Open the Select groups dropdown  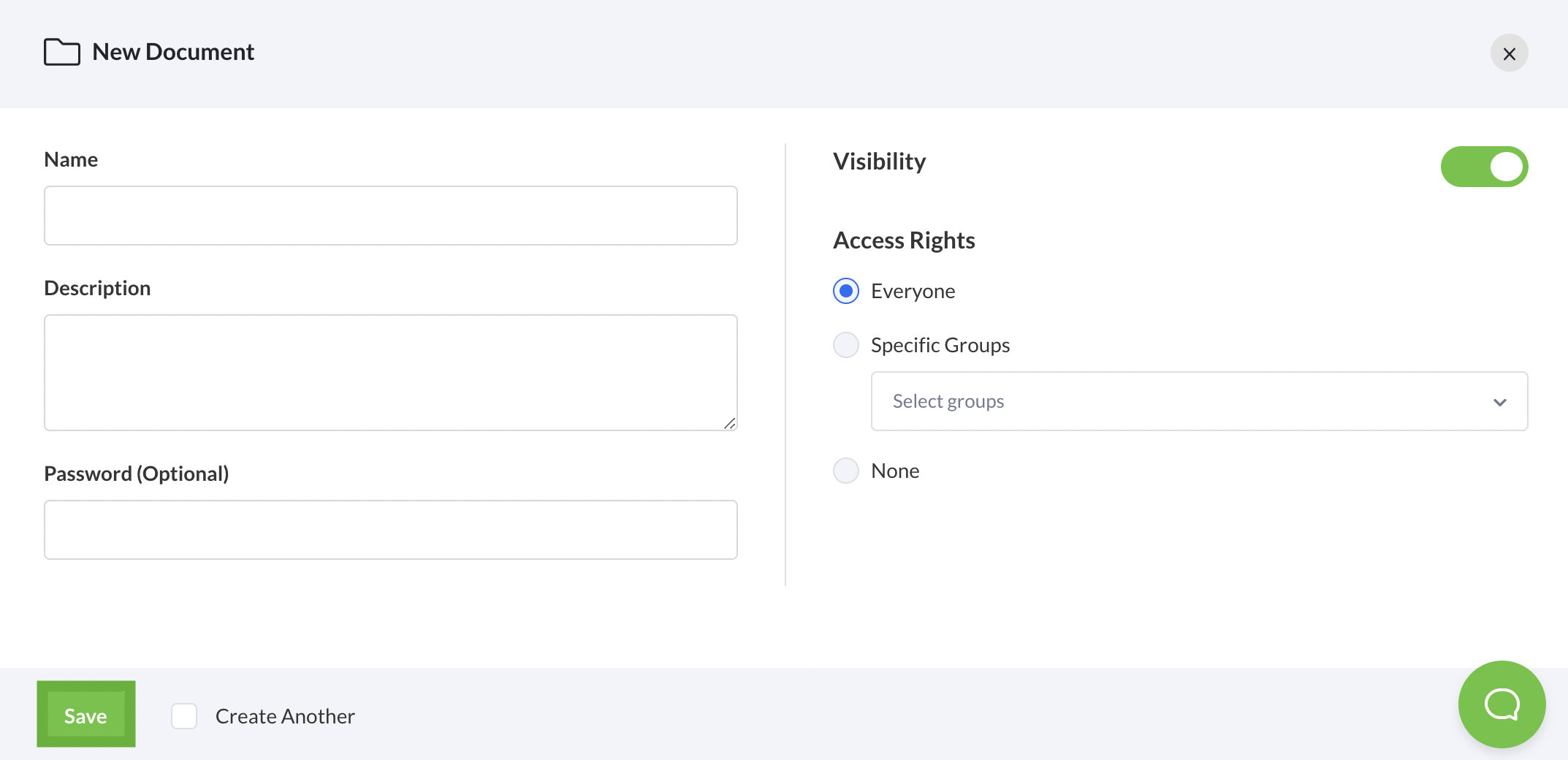click(x=1199, y=401)
